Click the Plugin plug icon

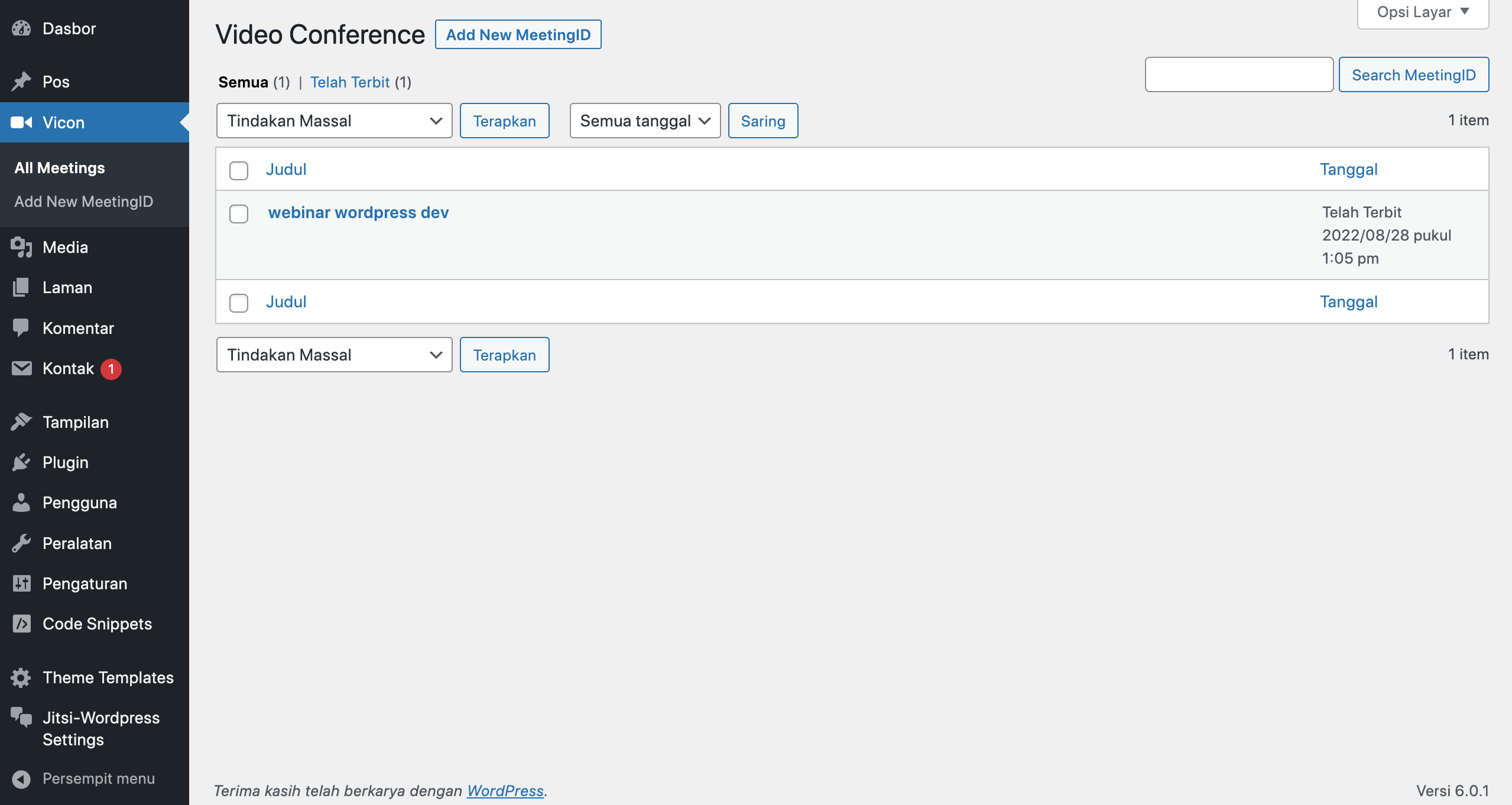tap(21, 462)
